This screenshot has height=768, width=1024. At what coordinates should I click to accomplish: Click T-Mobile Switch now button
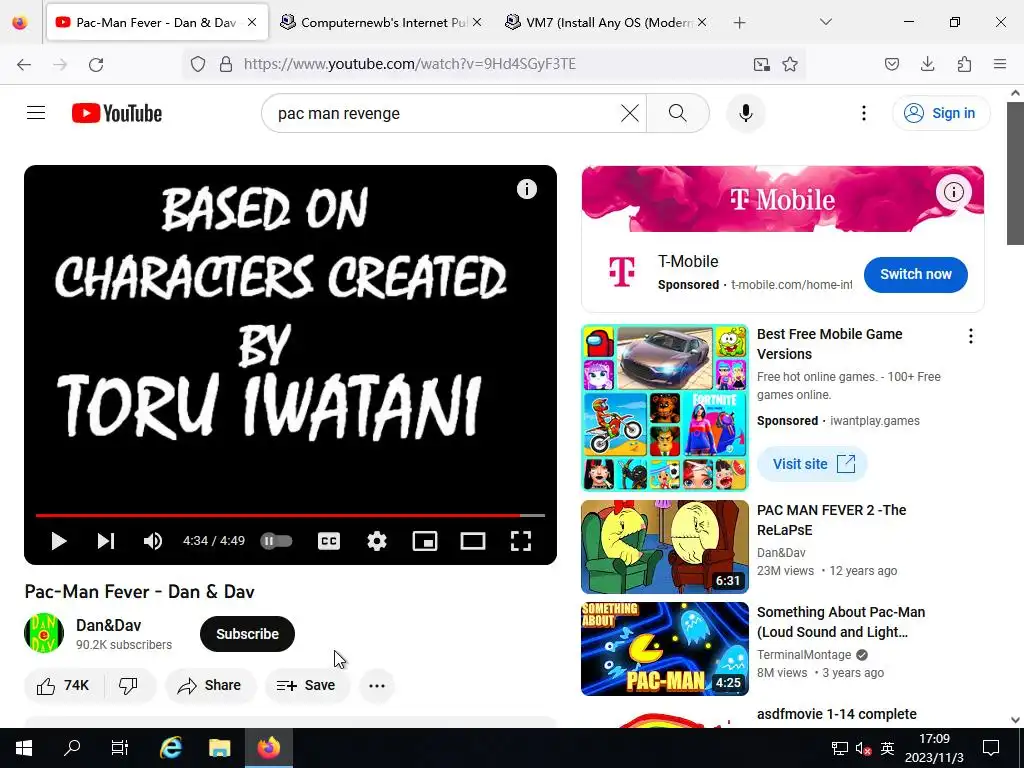coord(916,274)
